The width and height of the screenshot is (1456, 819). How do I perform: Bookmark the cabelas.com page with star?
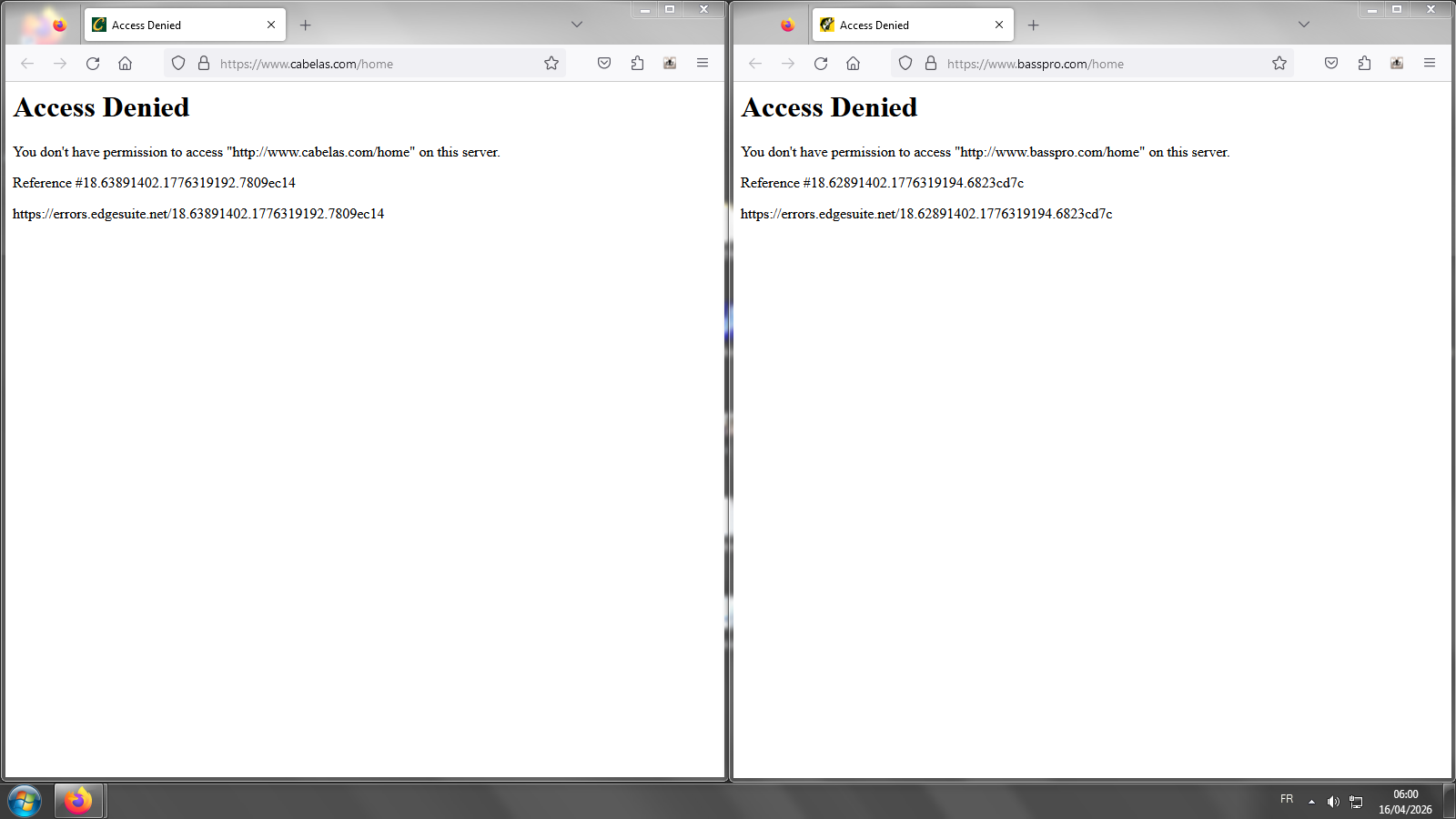coord(551,64)
